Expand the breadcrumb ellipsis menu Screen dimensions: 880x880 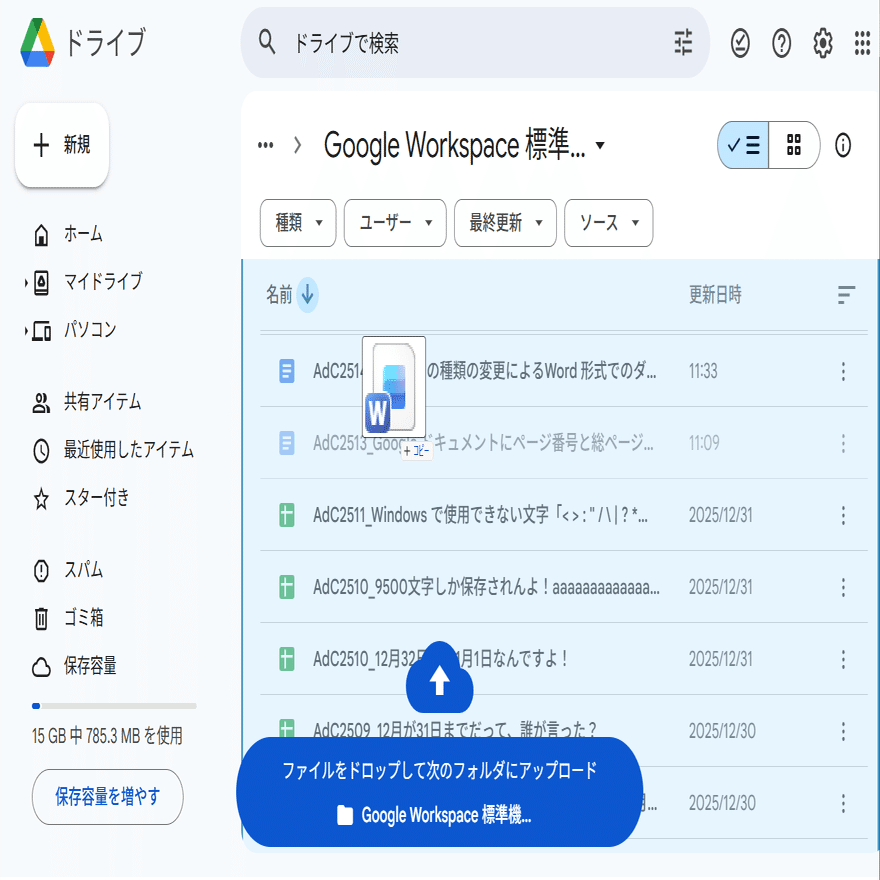click(x=265, y=145)
